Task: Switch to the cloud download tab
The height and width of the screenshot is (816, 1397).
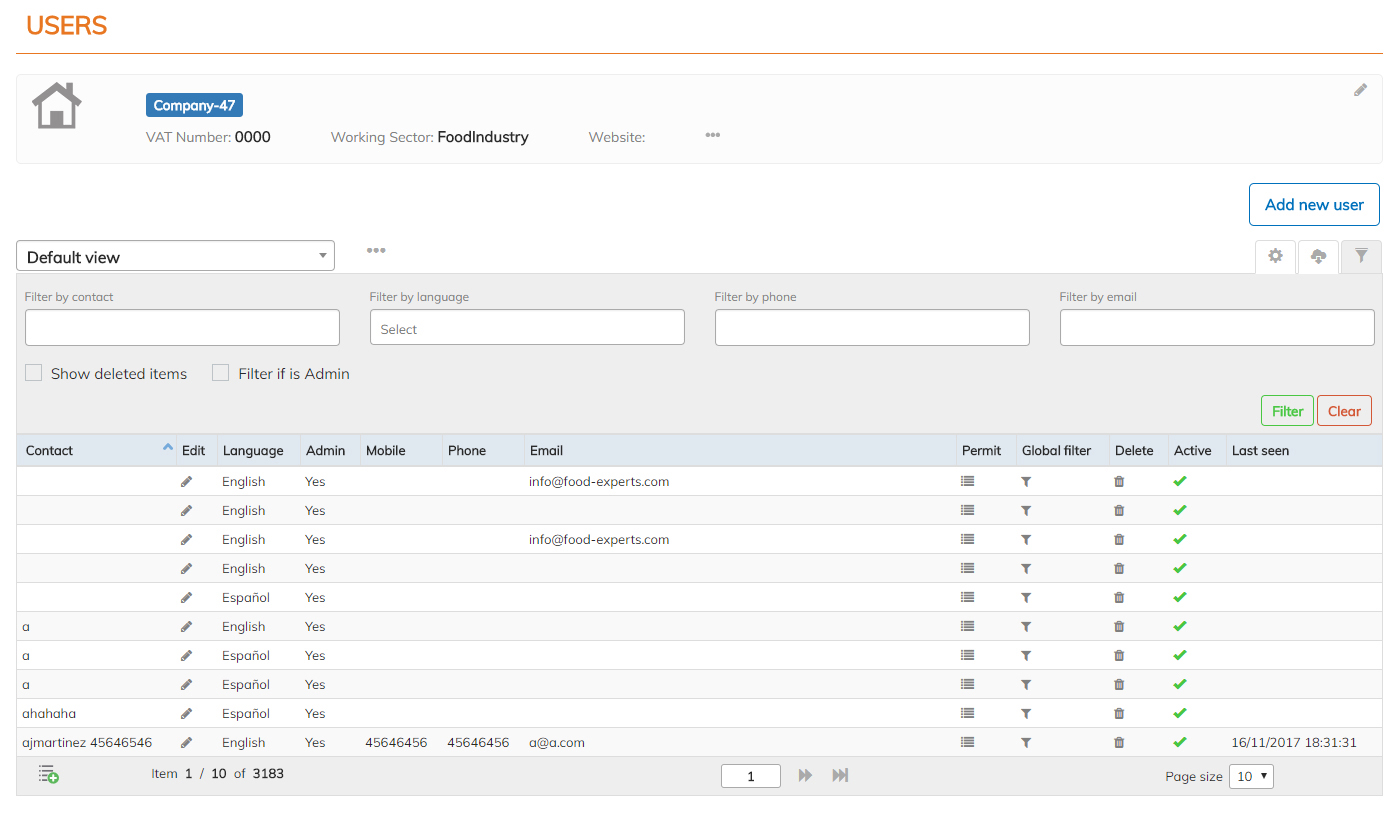Action: [x=1318, y=256]
